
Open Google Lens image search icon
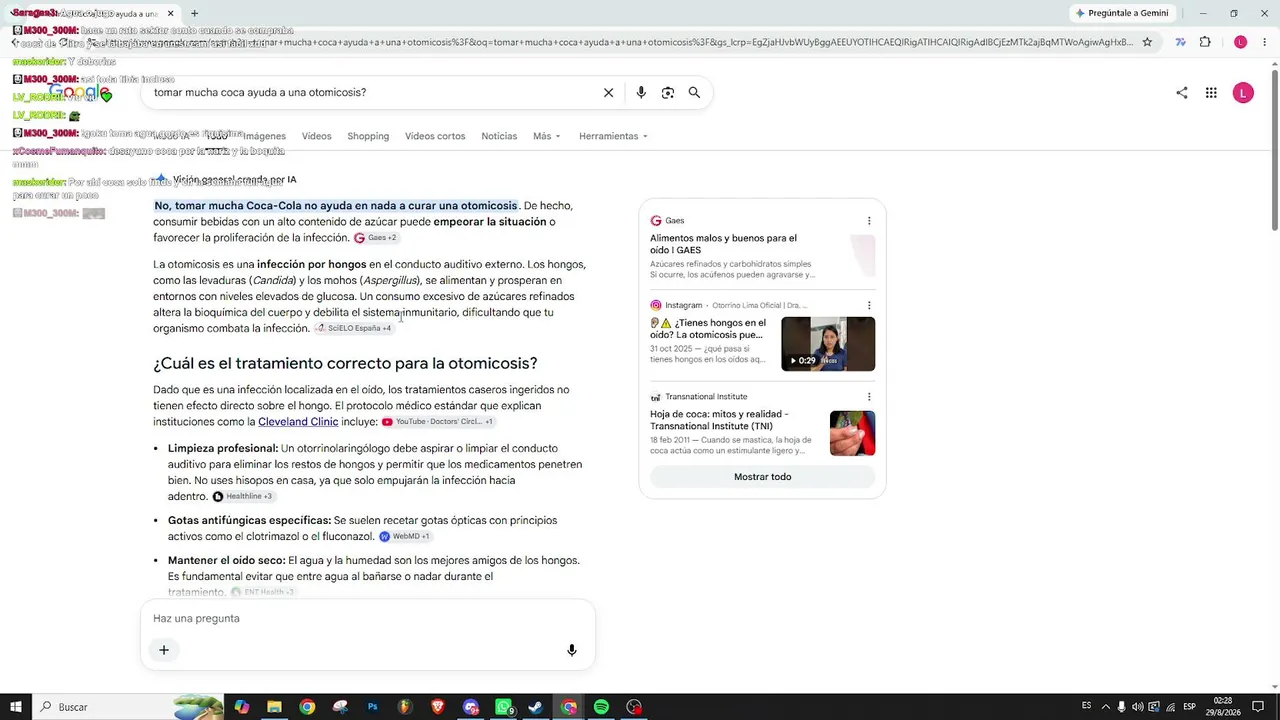668,93
